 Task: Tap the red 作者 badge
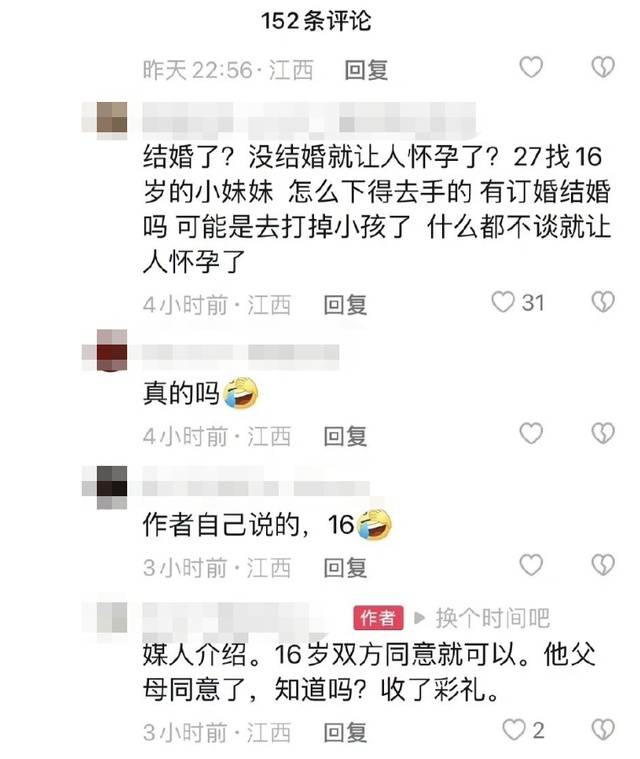tap(378, 618)
